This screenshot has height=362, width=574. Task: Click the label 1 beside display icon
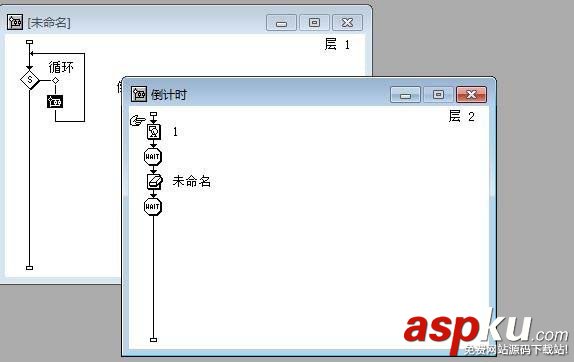[x=175, y=132]
